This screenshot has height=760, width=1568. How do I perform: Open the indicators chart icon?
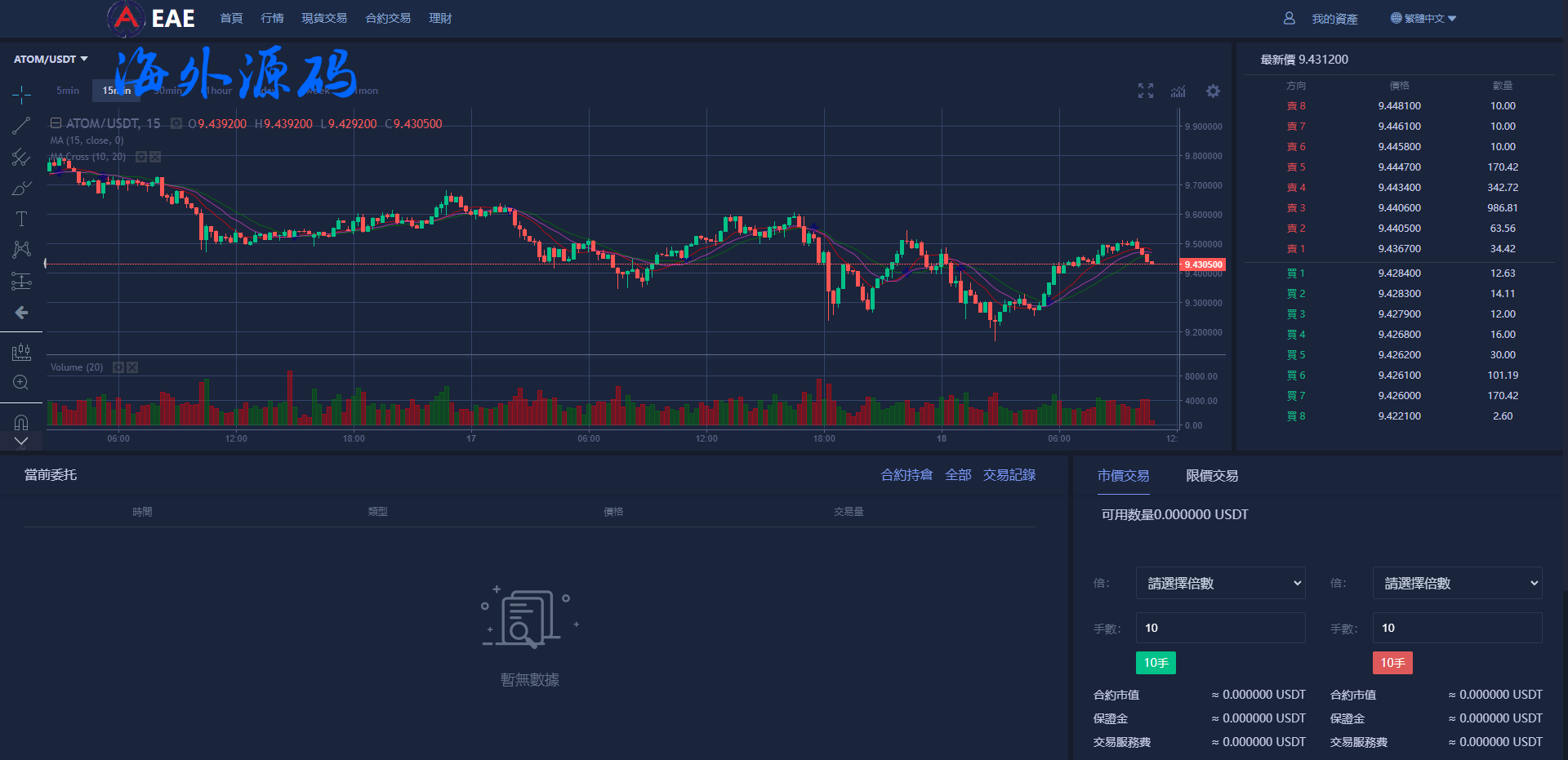(x=1178, y=91)
